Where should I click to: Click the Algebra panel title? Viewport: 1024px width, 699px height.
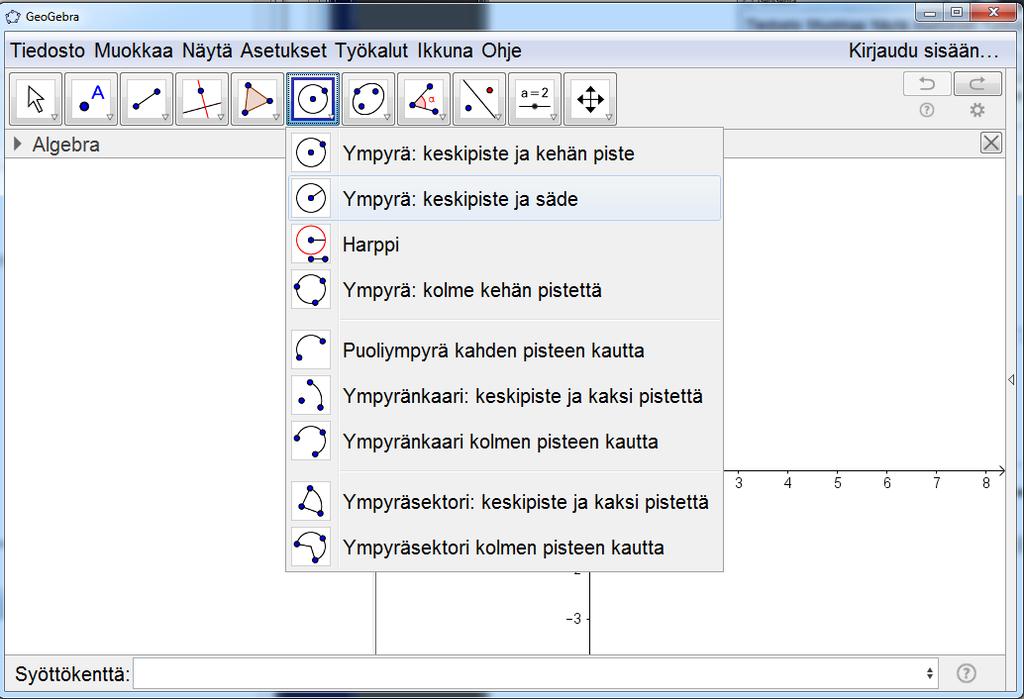[66, 144]
